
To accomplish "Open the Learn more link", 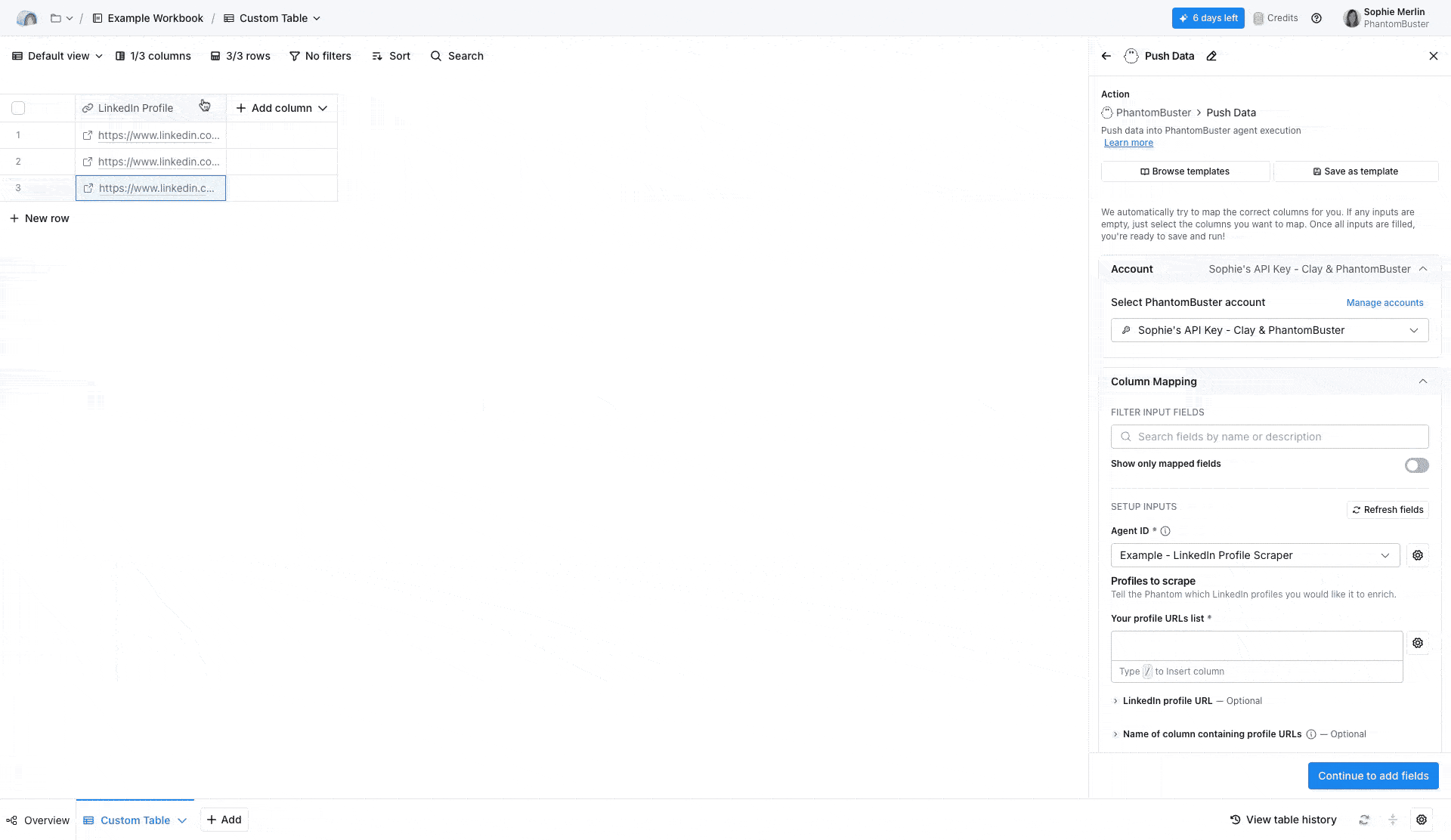I will coord(1128,143).
